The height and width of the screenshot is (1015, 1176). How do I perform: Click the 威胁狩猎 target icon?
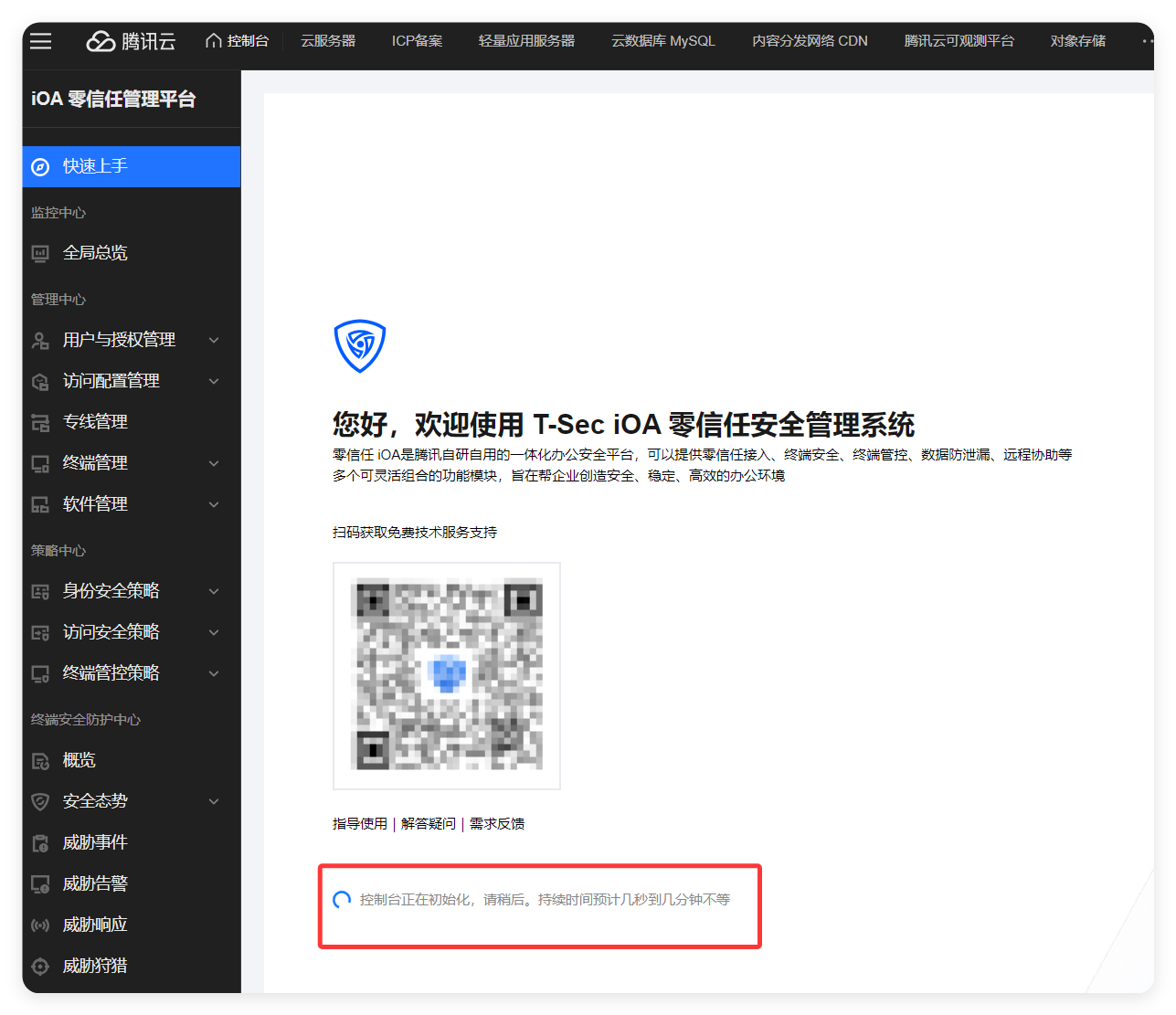[x=40, y=966]
